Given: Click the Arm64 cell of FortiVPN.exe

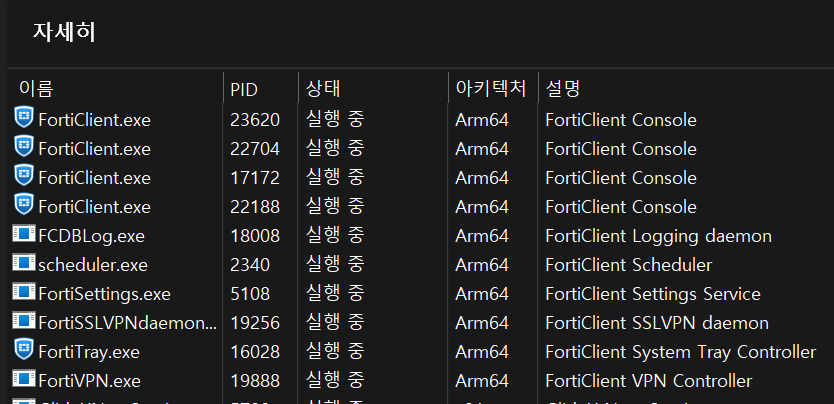Looking at the screenshot, I should pyautogui.click(x=482, y=381).
